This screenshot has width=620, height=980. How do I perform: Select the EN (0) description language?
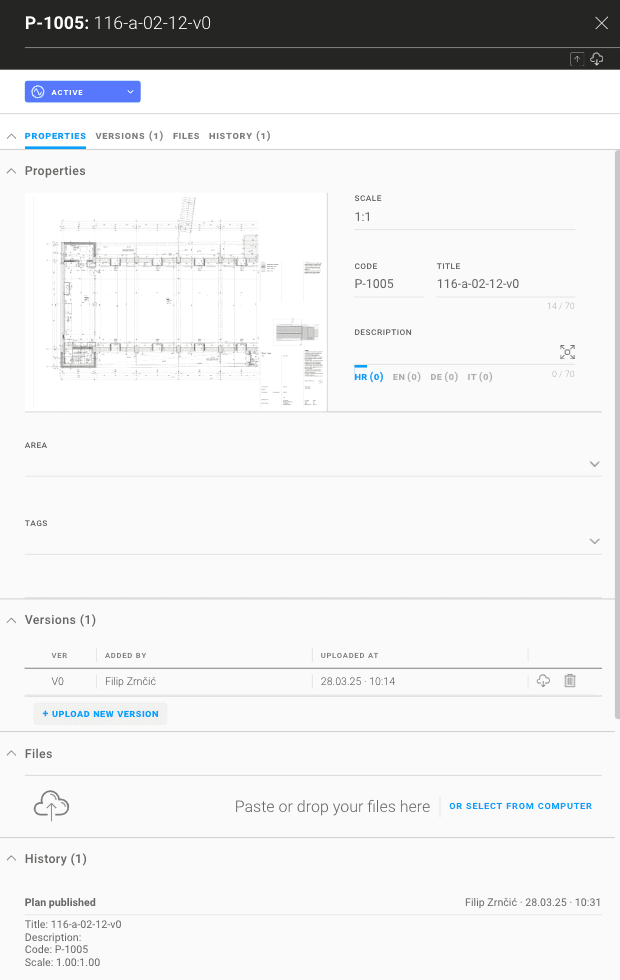point(406,377)
